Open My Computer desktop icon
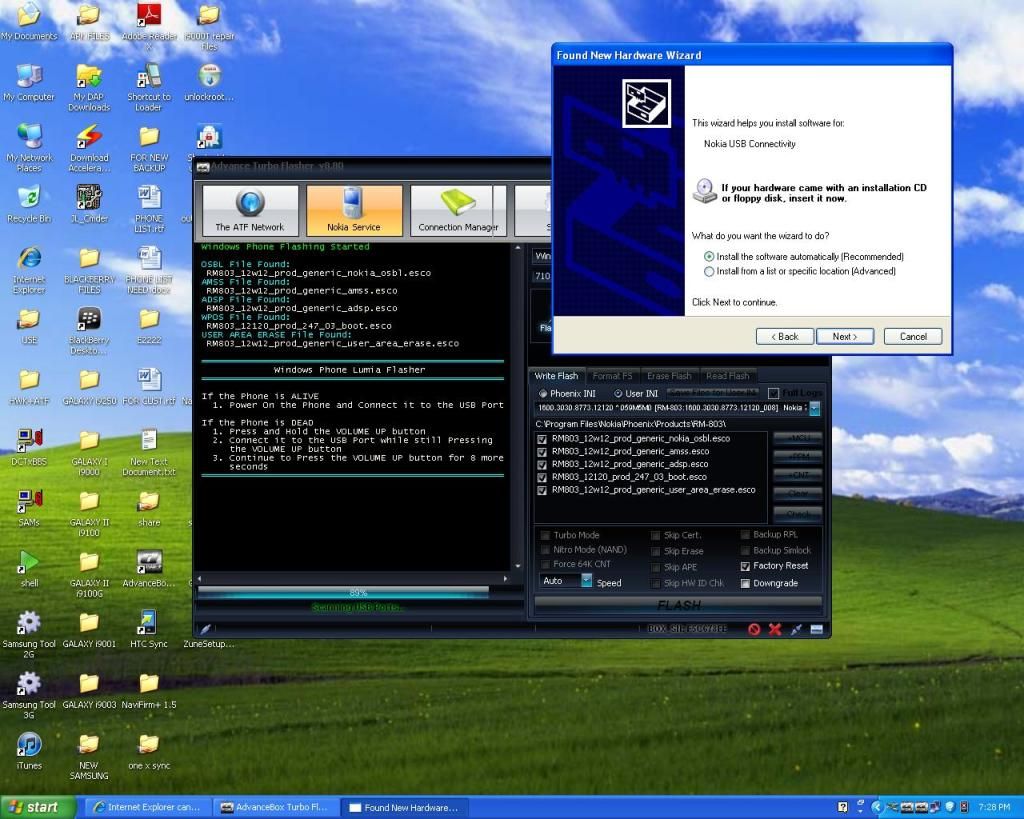This screenshot has height=819, width=1024. point(29,83)
